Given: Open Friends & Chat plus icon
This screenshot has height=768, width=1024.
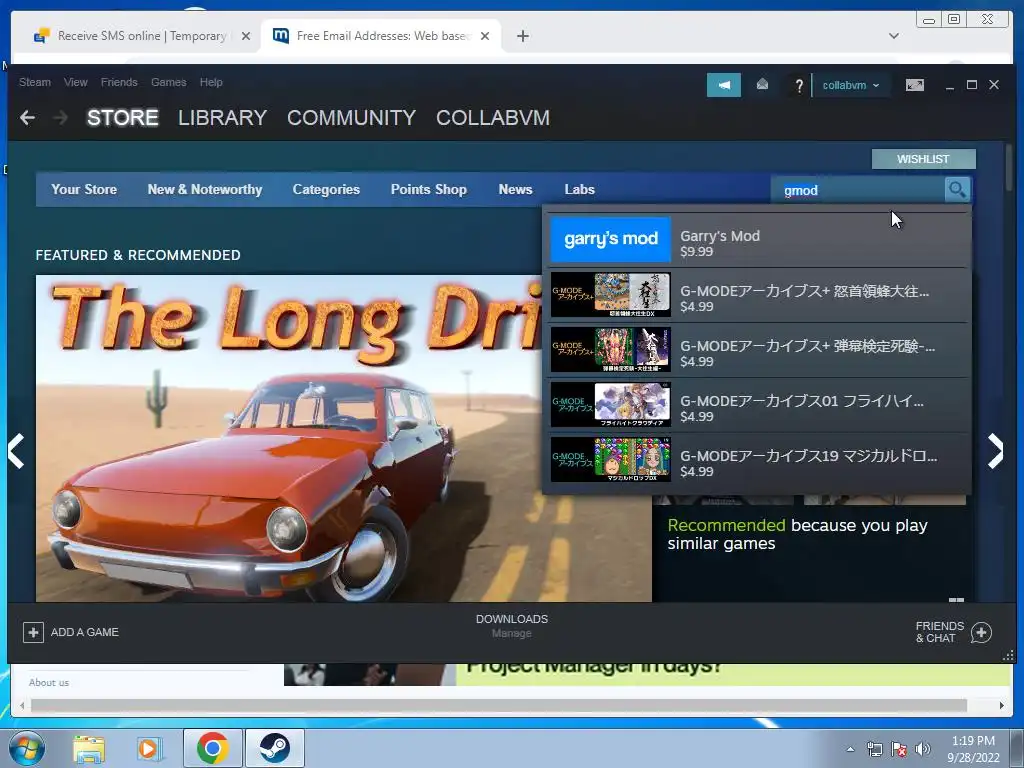Looking at the screenshot, I should [981, 632].
